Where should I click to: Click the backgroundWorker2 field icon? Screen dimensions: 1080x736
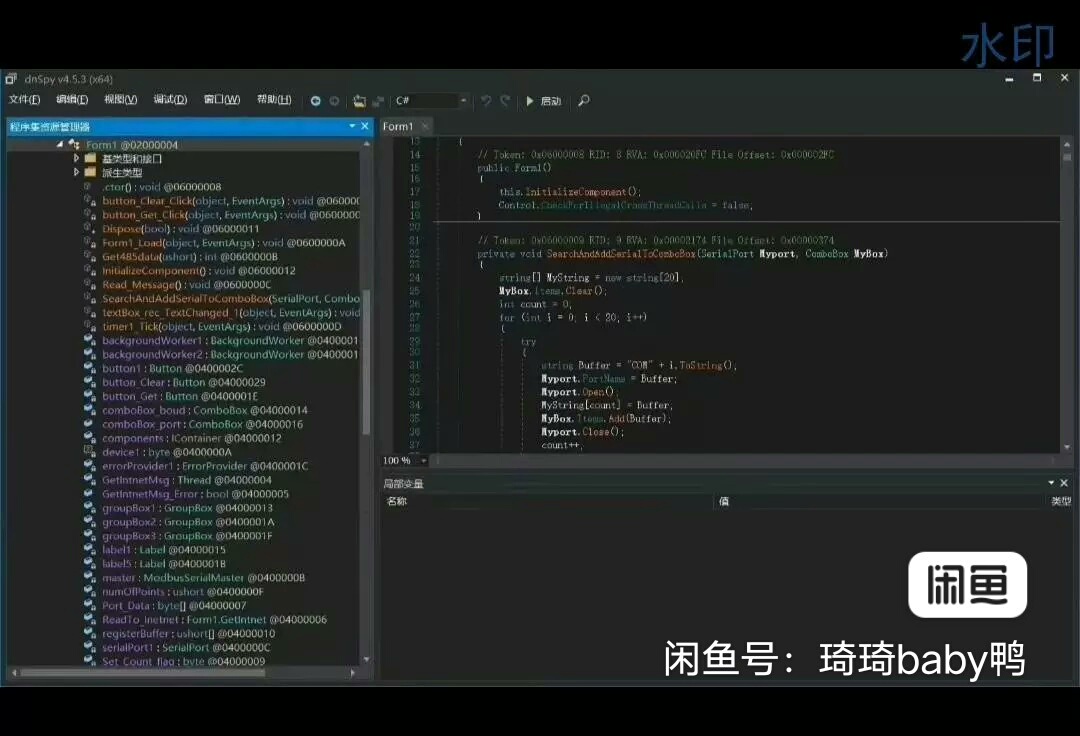[90, 355]
